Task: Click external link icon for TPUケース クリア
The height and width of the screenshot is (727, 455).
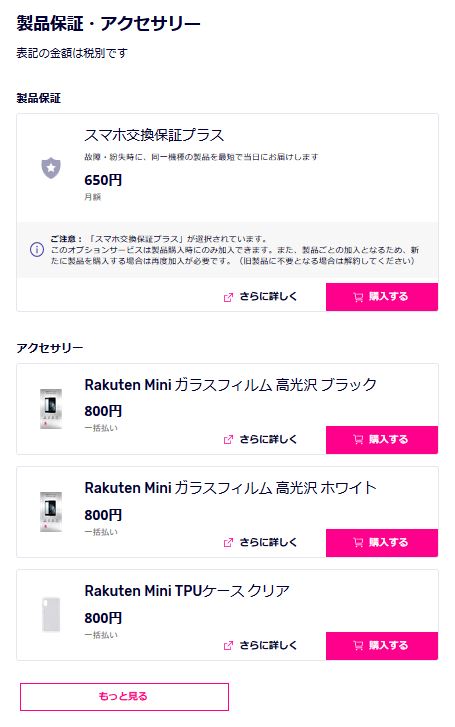Action: [x=228, y=645]
